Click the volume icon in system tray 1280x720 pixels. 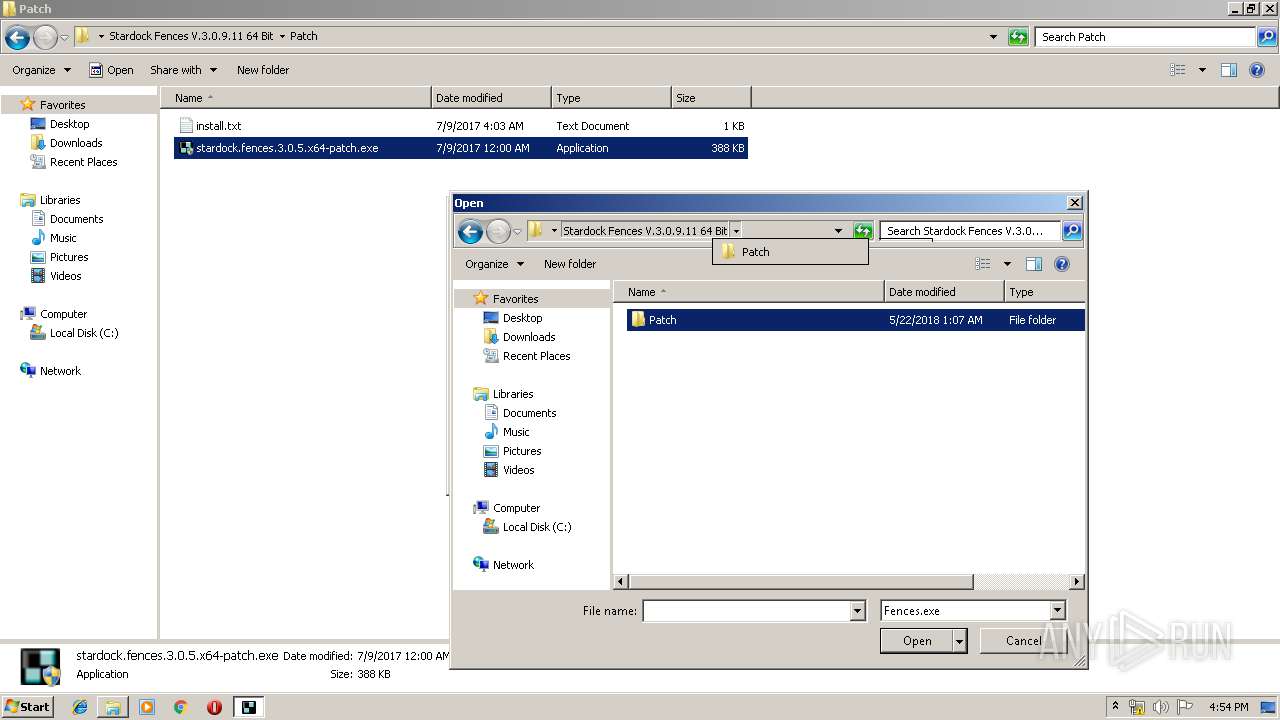1160,707
